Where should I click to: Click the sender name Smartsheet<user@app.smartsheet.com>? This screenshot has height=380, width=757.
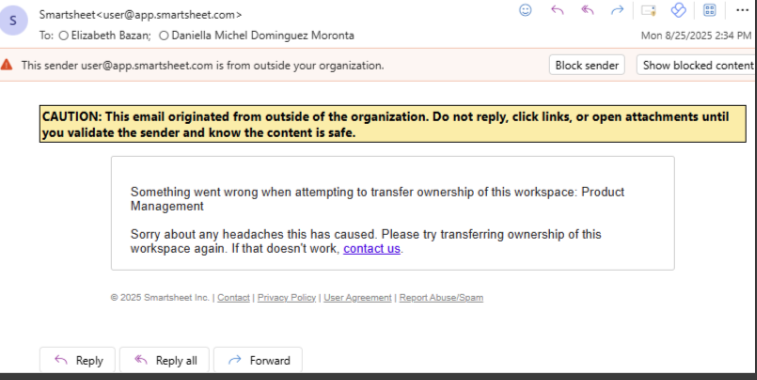[x=140, y=15]
